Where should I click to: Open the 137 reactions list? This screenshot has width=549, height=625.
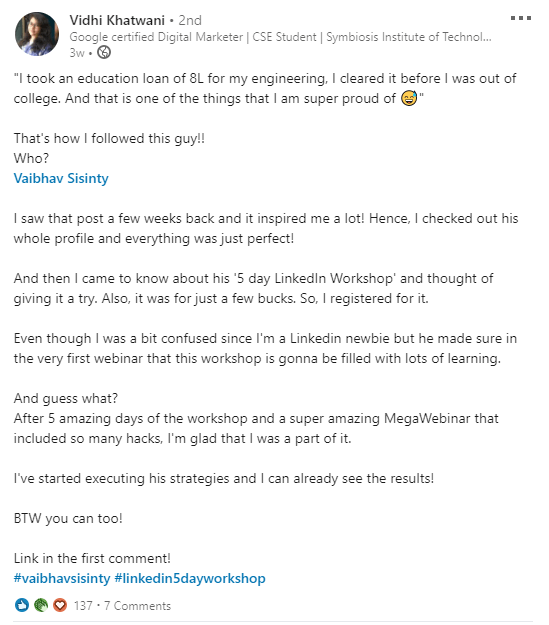pos(83,606)
